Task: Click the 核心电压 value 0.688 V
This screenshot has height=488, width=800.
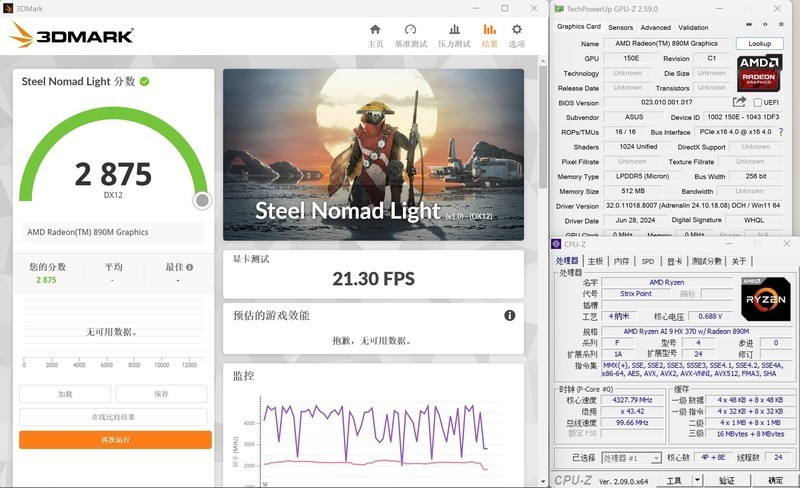Action: click(x=710, y=316)
